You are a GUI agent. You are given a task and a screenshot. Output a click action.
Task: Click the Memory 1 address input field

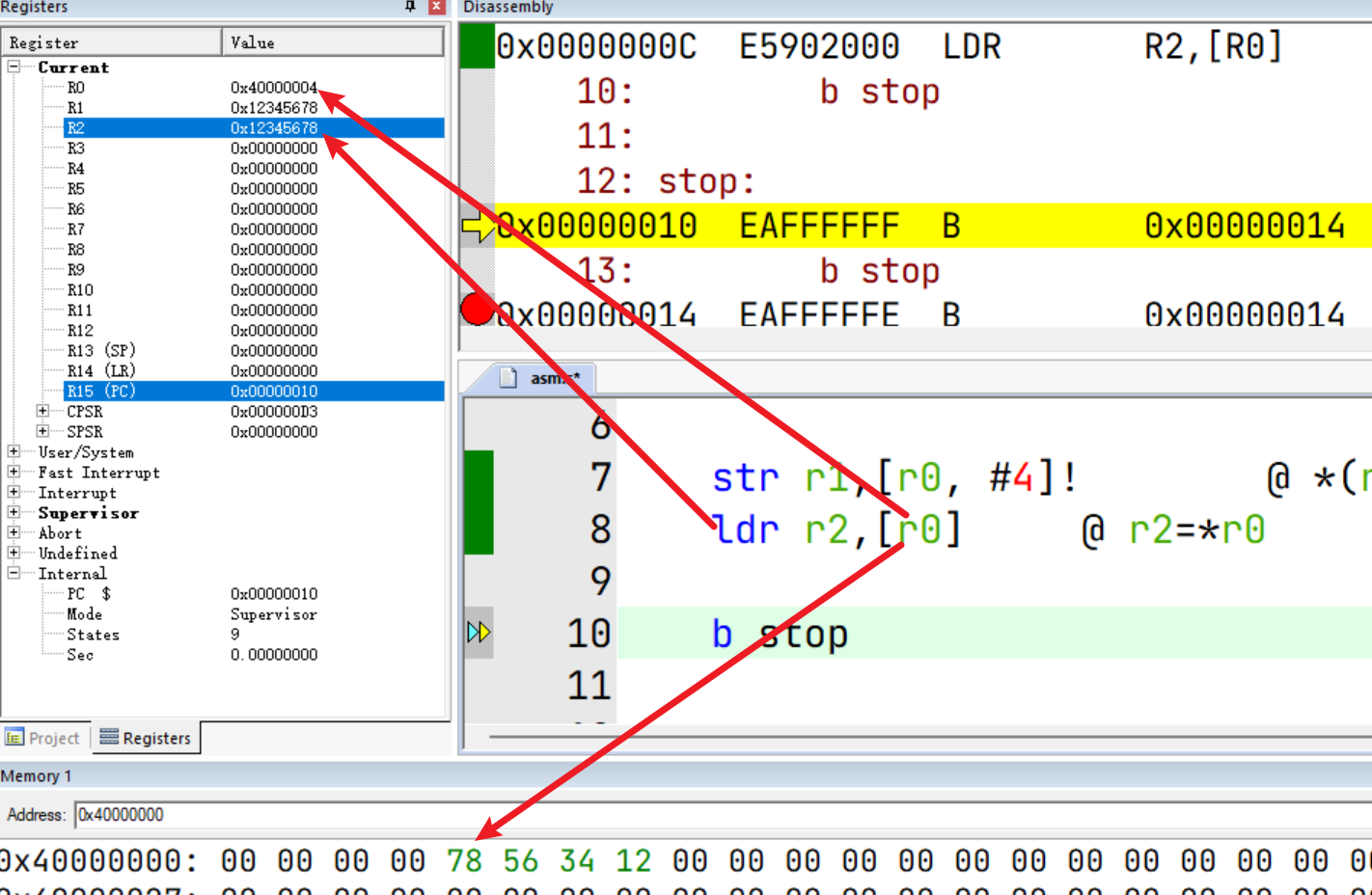(724, 815)
